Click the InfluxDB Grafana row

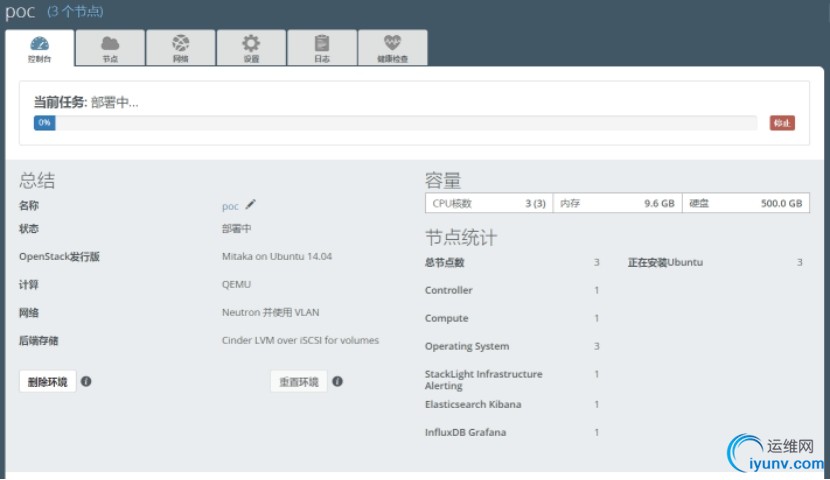click(512, 432)
